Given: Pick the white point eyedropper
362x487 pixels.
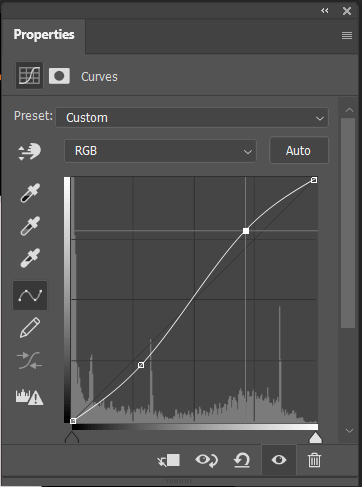Looking at the screenshot, I should pos(30,258).
